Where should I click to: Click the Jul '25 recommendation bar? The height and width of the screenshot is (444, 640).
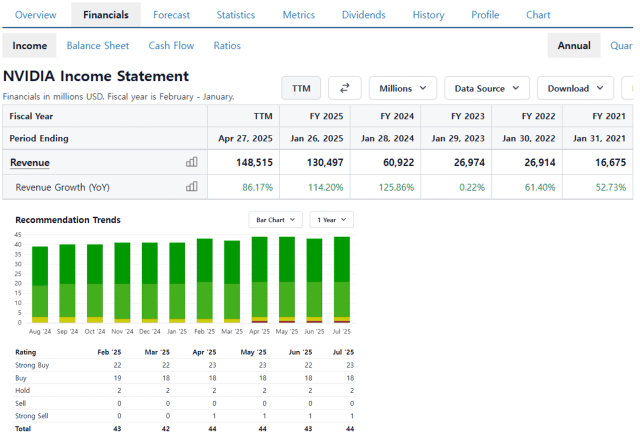(342, 280)
